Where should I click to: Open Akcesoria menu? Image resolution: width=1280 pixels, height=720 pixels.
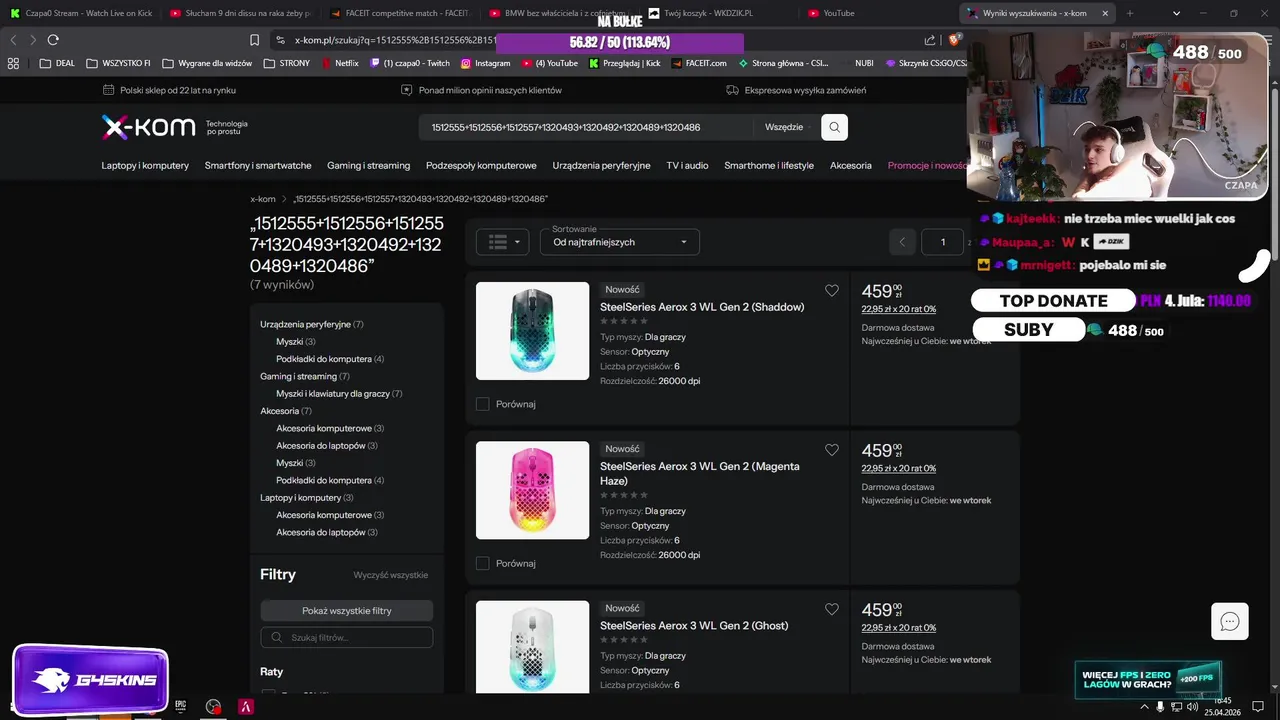pyautogui.click(x=851, y=165)
